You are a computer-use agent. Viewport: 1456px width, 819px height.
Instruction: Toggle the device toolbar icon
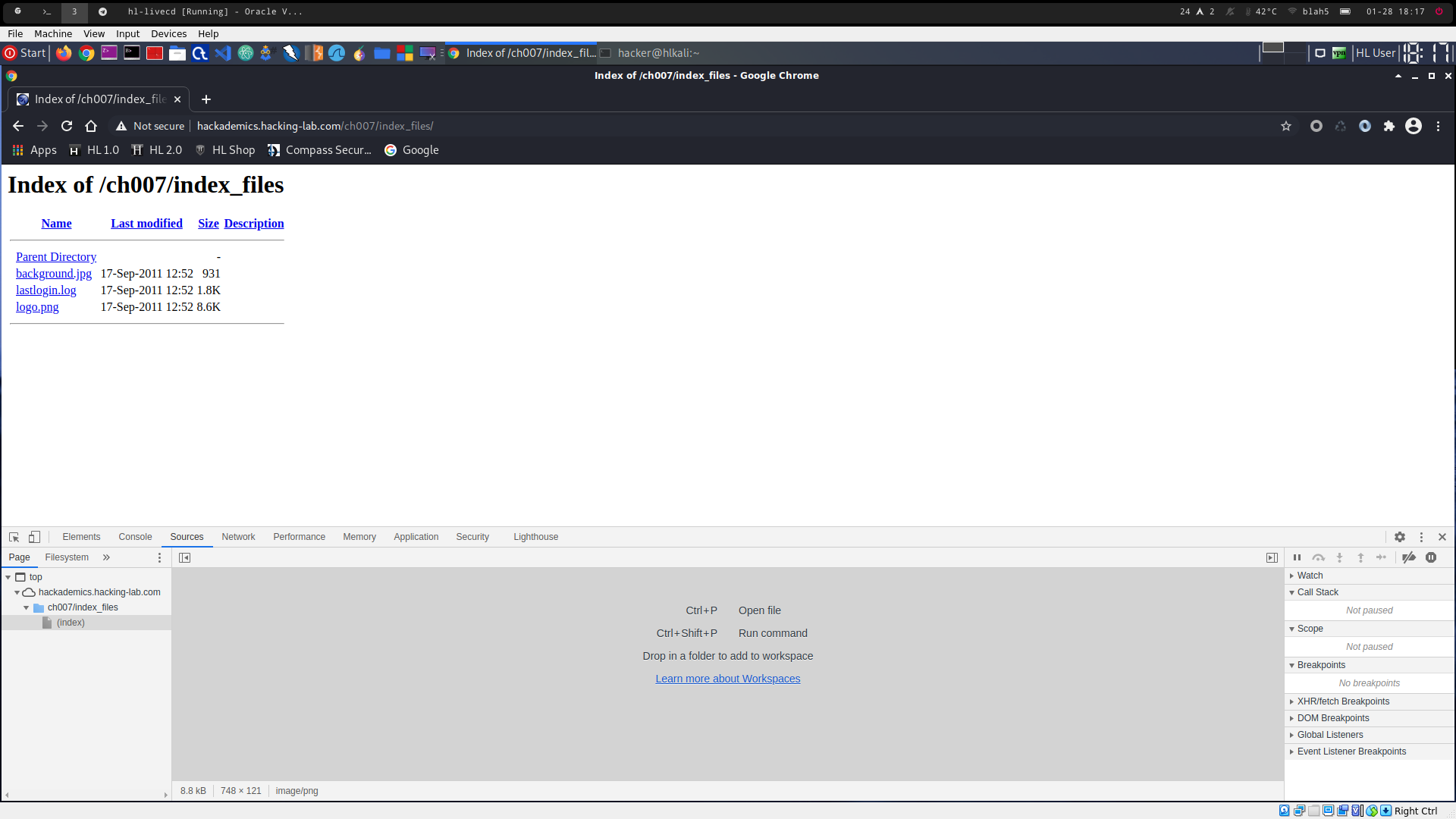click(34, 537)
